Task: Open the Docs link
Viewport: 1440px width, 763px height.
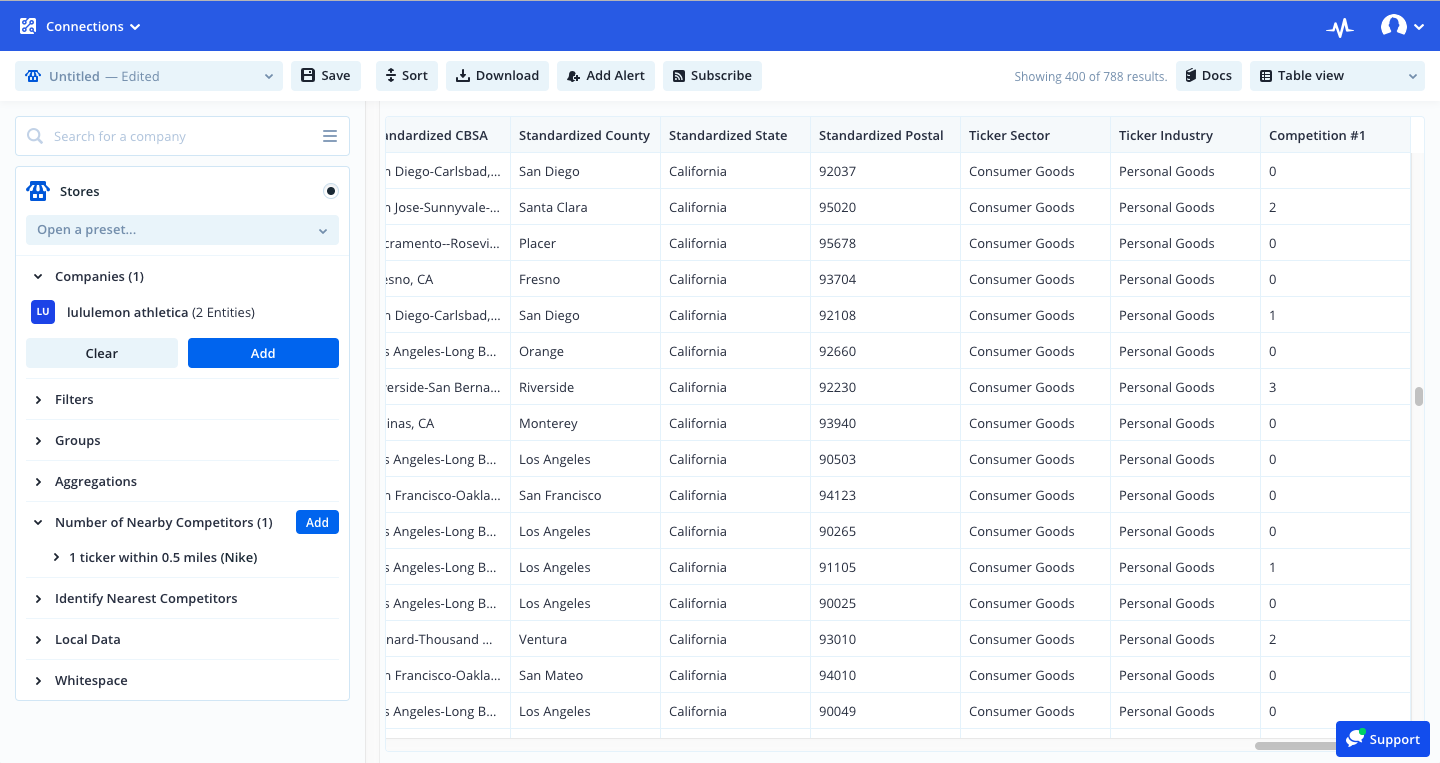Action: tap(1209, 76)
